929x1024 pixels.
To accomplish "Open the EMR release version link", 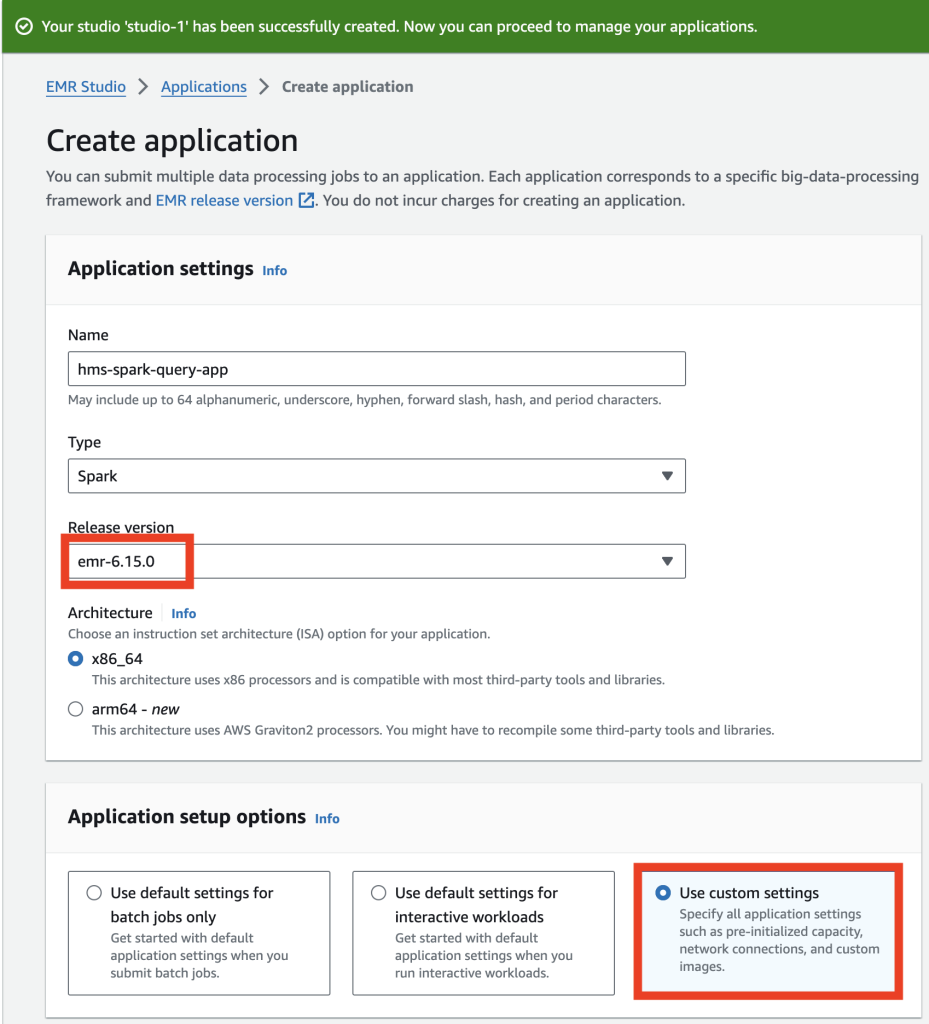I will (224, 200).
